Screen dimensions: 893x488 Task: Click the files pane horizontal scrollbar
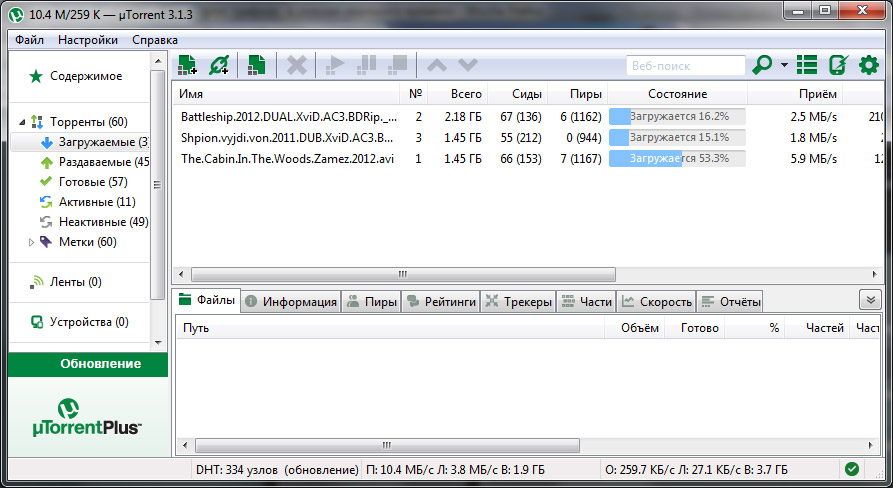click(x=387, y=445)
